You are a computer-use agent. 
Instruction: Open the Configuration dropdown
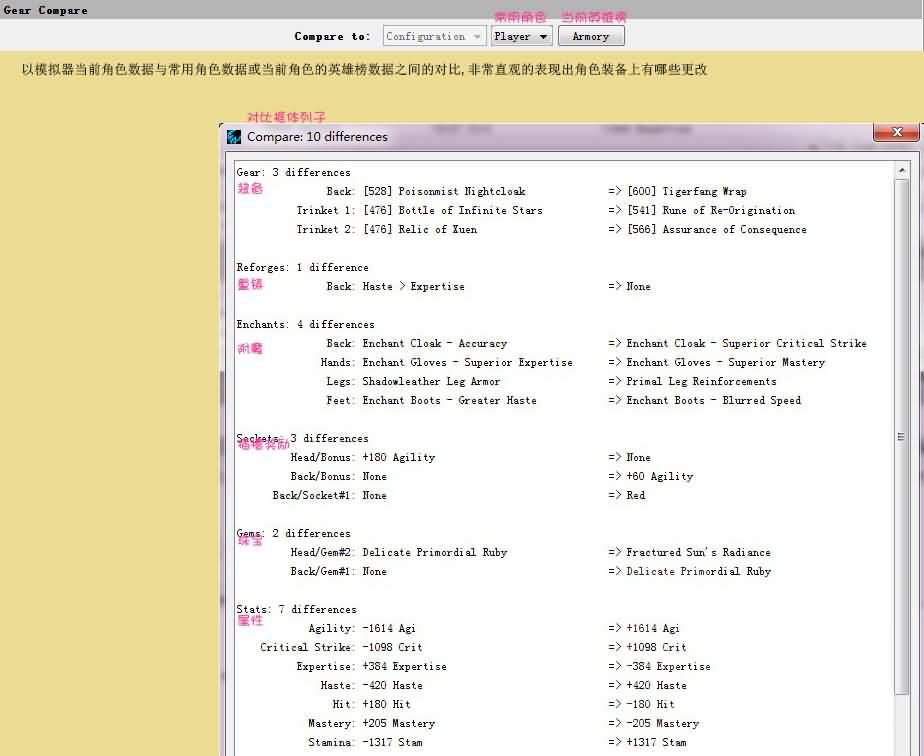[434, 37]
